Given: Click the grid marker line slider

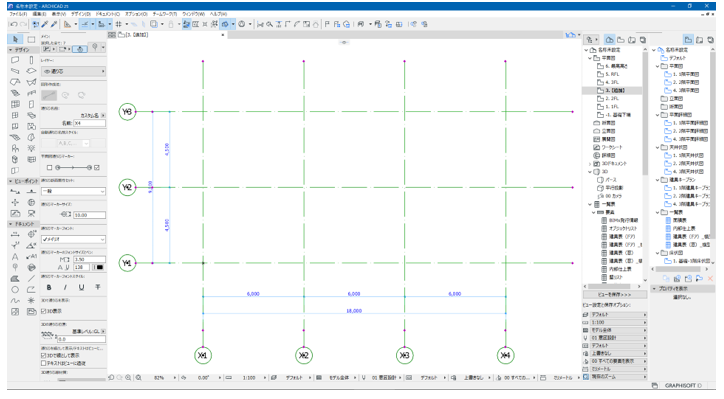Looking at the screenshot, I should pyautogui.click(x=73, y=168).
